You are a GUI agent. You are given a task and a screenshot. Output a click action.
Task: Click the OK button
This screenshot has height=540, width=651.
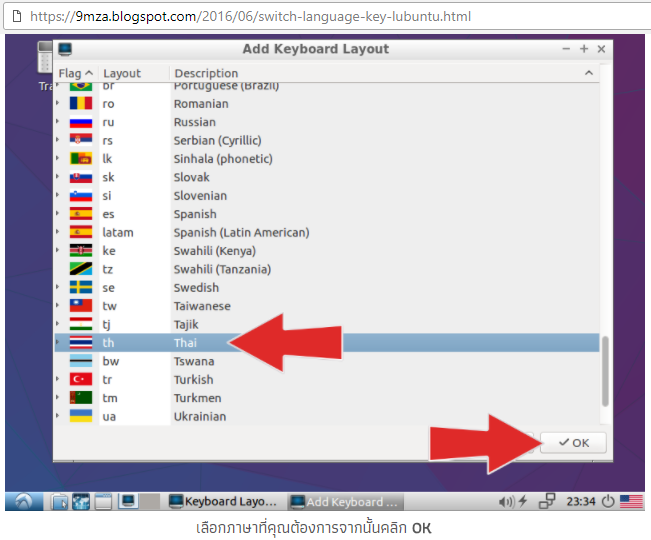click(x=573, y=443)
